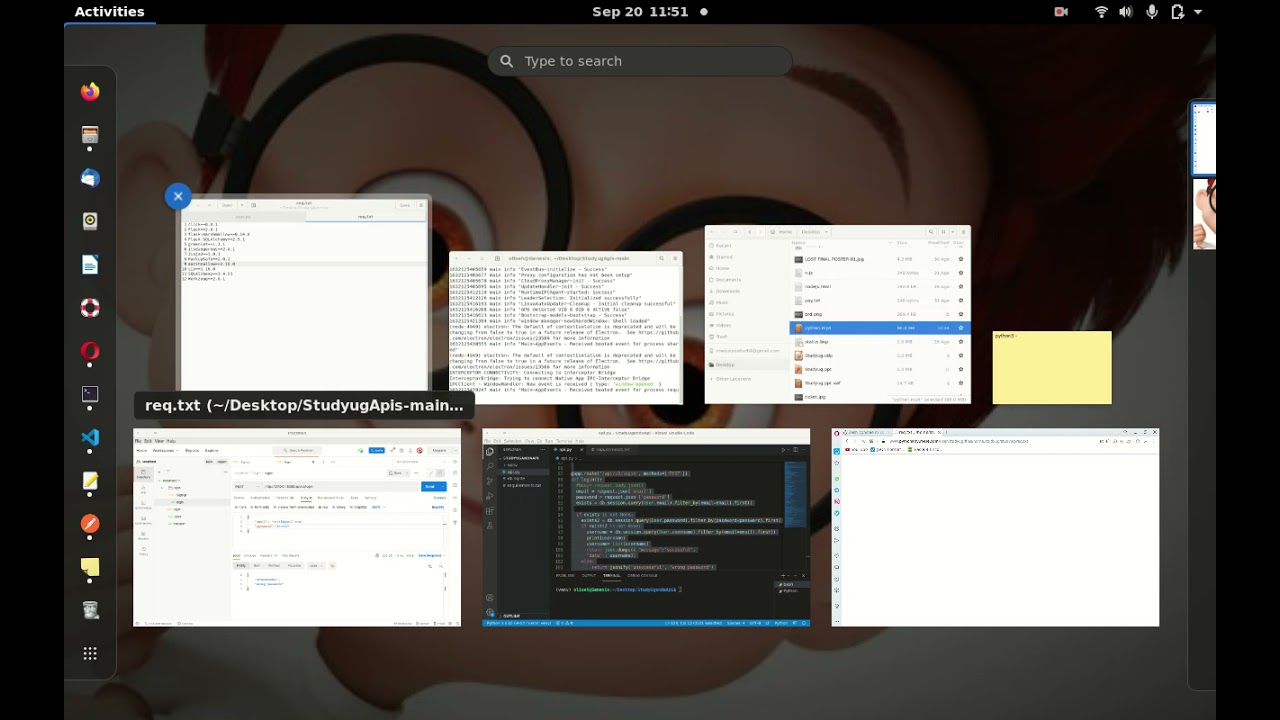
Task: Select the pay.txt file in Files
Action: (x=880, y=300)
